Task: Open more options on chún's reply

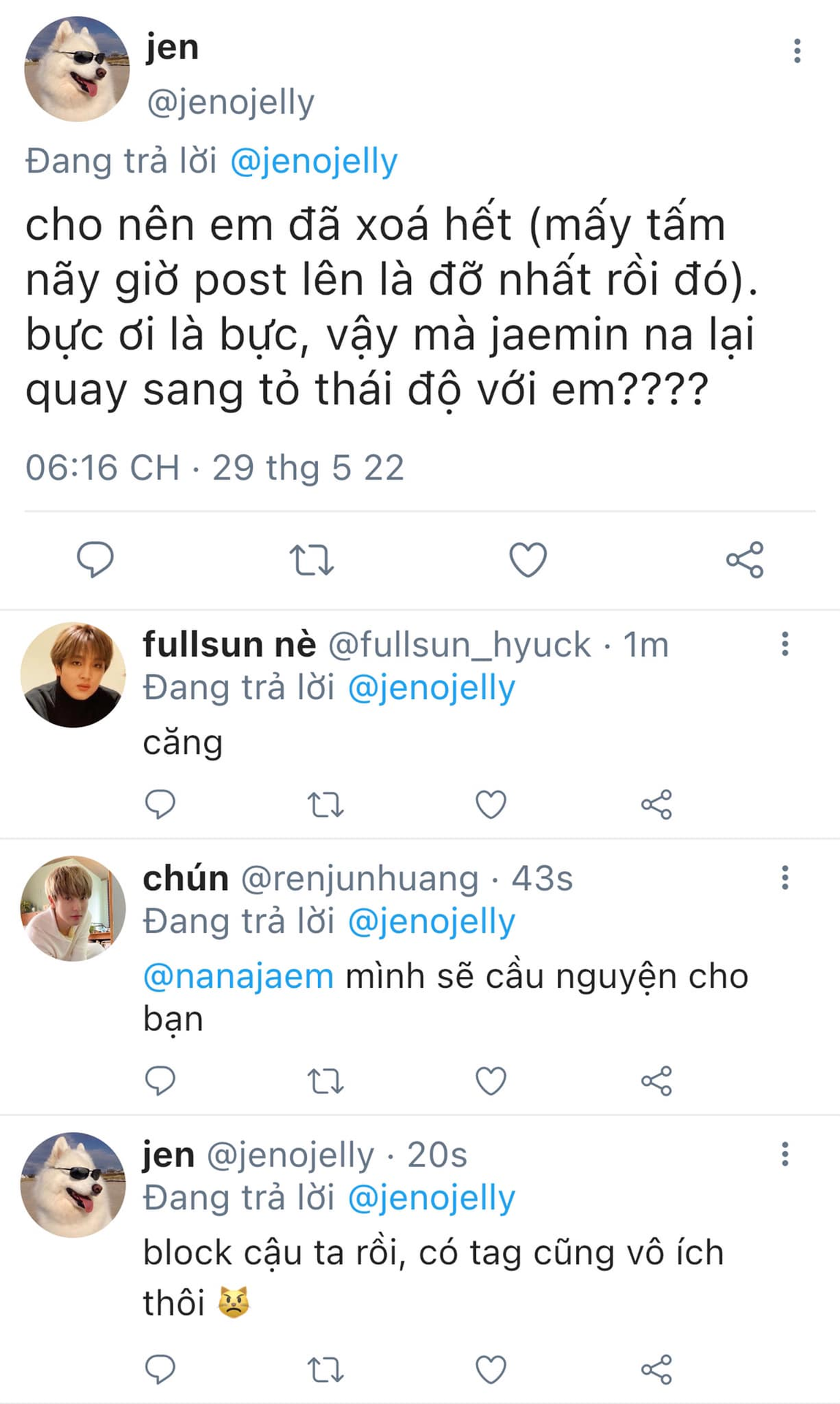Action: click(785, 877)
